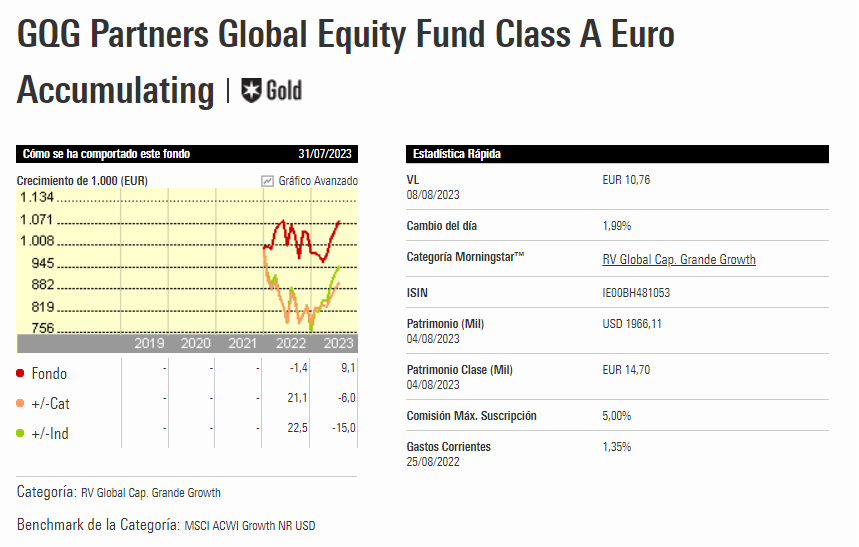Screen dimensions: 859x547
Task: Click the orange +/-Cat legend dot
Action: coord(21,404)
